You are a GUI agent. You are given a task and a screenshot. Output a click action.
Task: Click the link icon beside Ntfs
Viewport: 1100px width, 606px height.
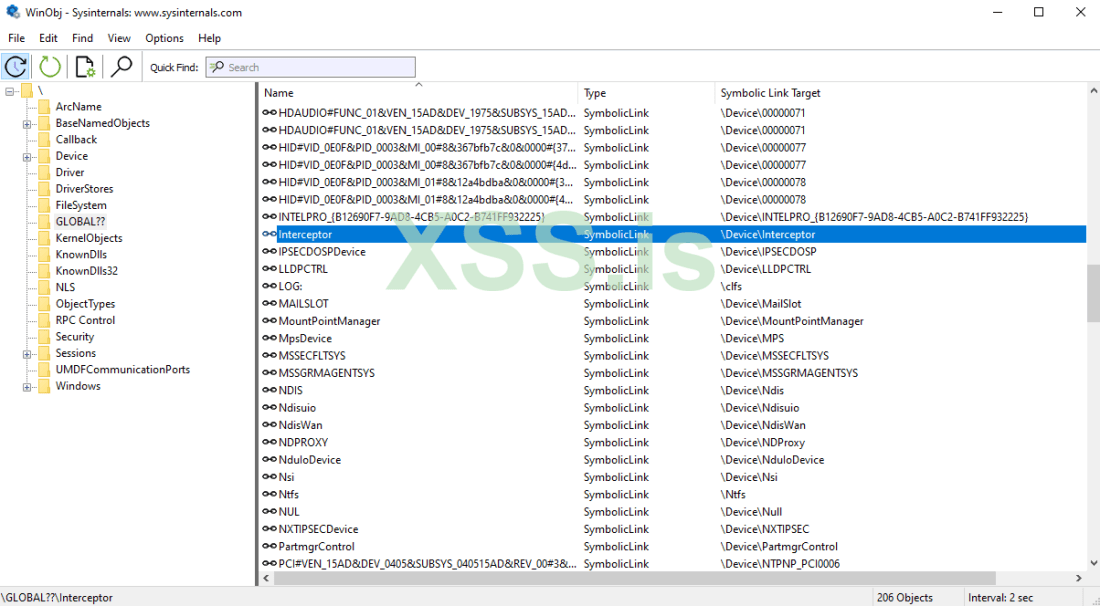coord(269,494)
